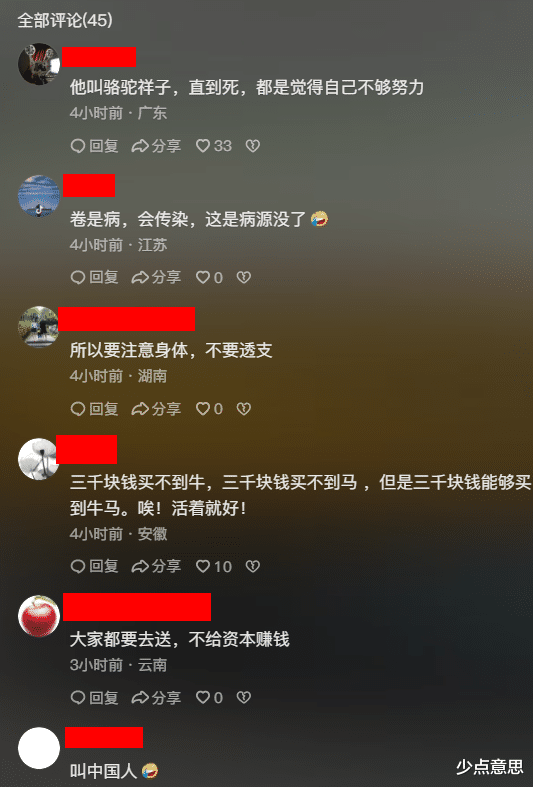Viewport: 533px width, 787px height.
Task: Dislike the Jiangsu 卷是病 comment
Action: pyautogui.click(x=243, y=278)
